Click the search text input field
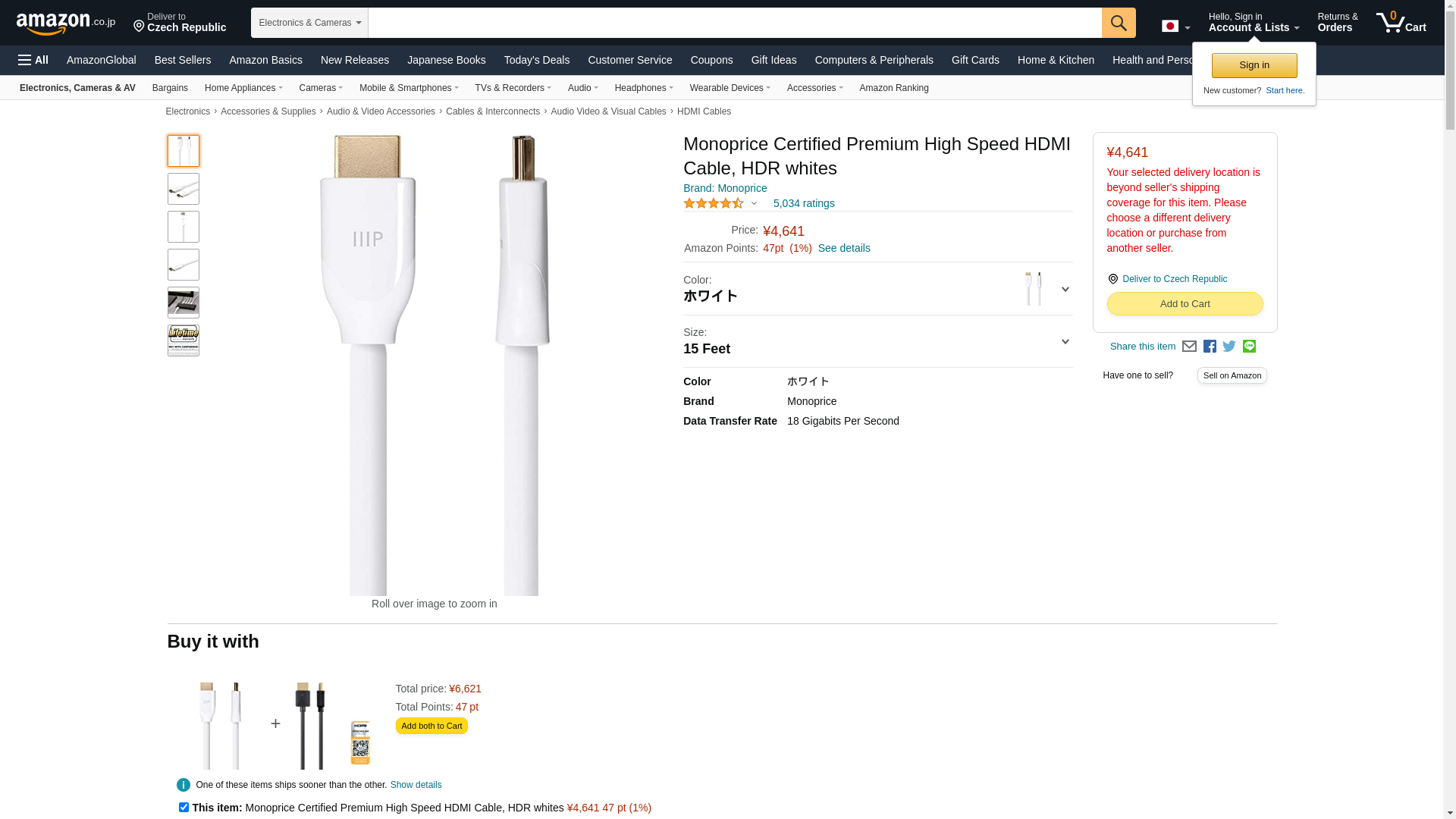Image resolution: width=1456 pixels, height=819 pixels. tap(734, 23)
